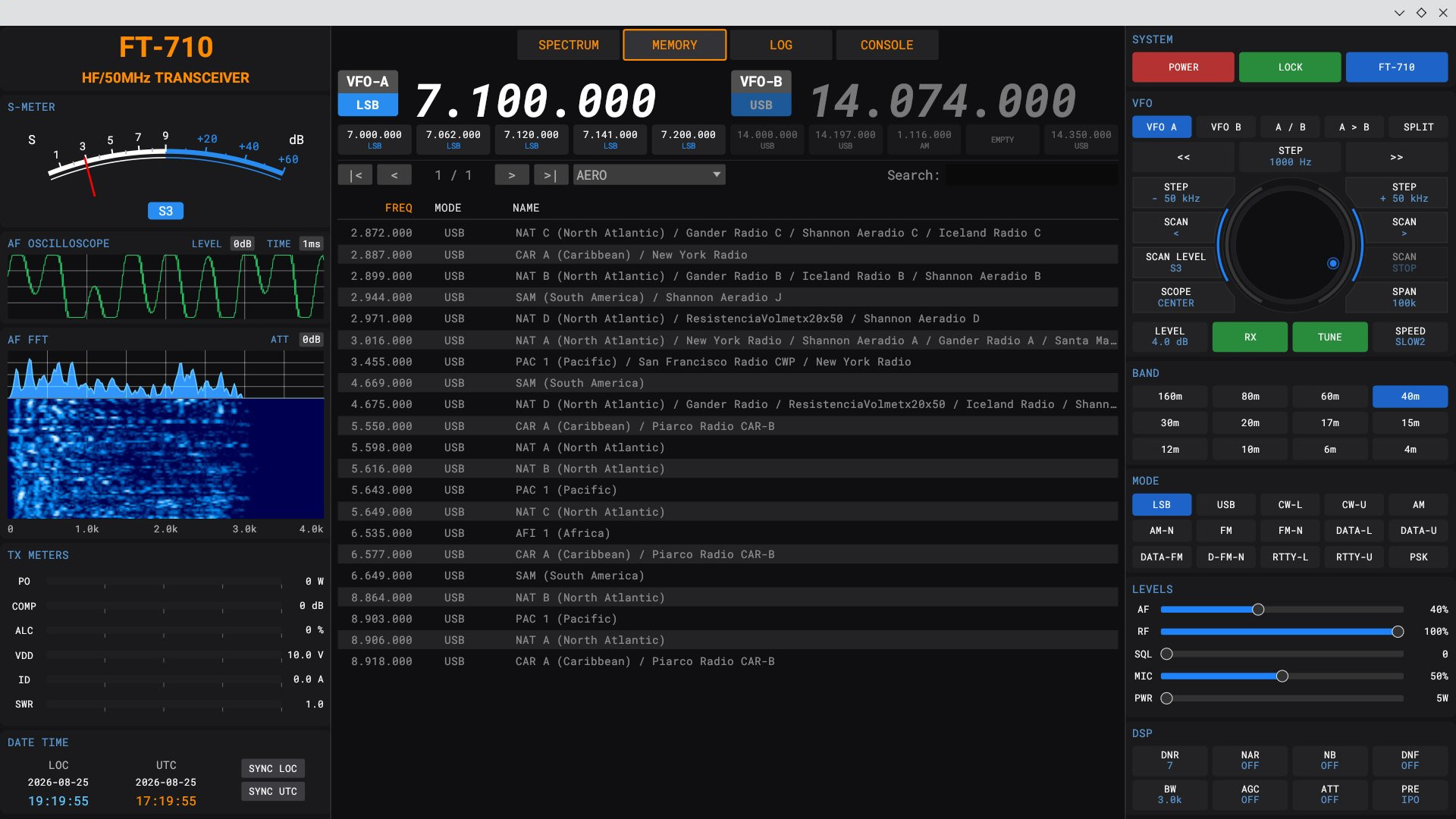
Task: Adjust the AF level slider
Action: pos(1282,610)
